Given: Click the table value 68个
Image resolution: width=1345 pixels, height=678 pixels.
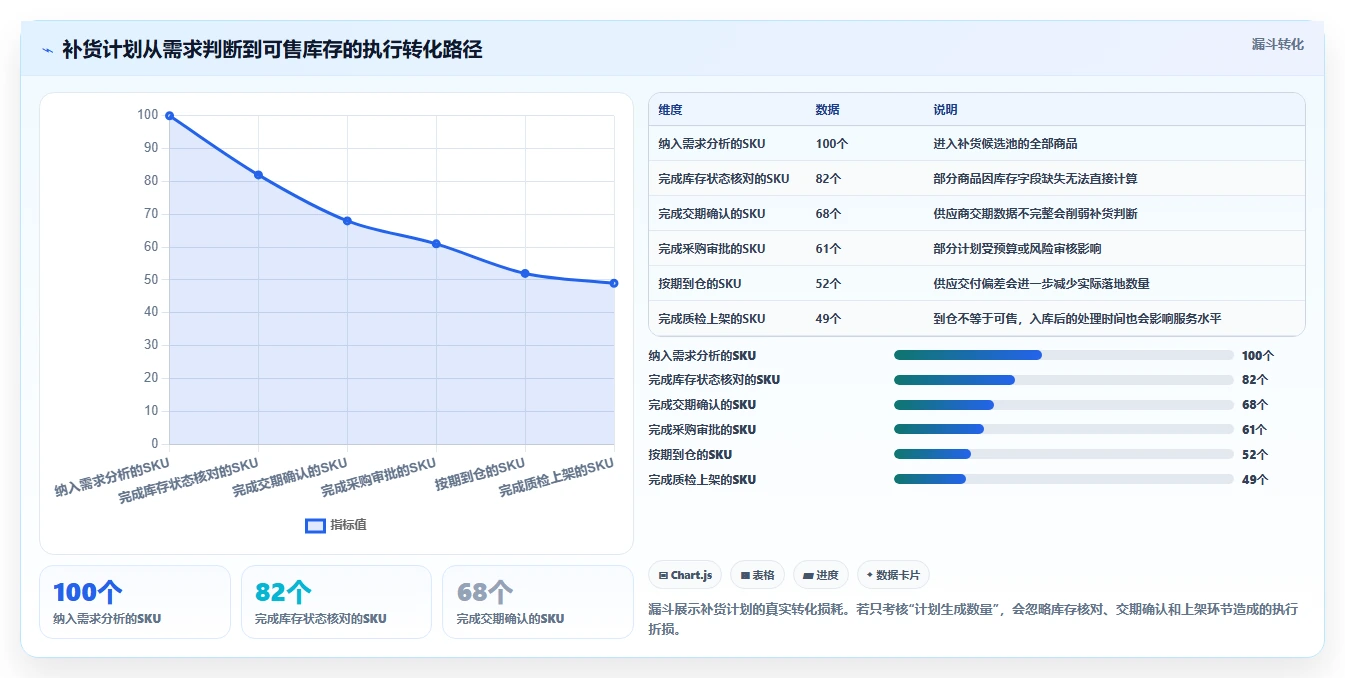Looking at the screenshot, I should click(829, 214).
